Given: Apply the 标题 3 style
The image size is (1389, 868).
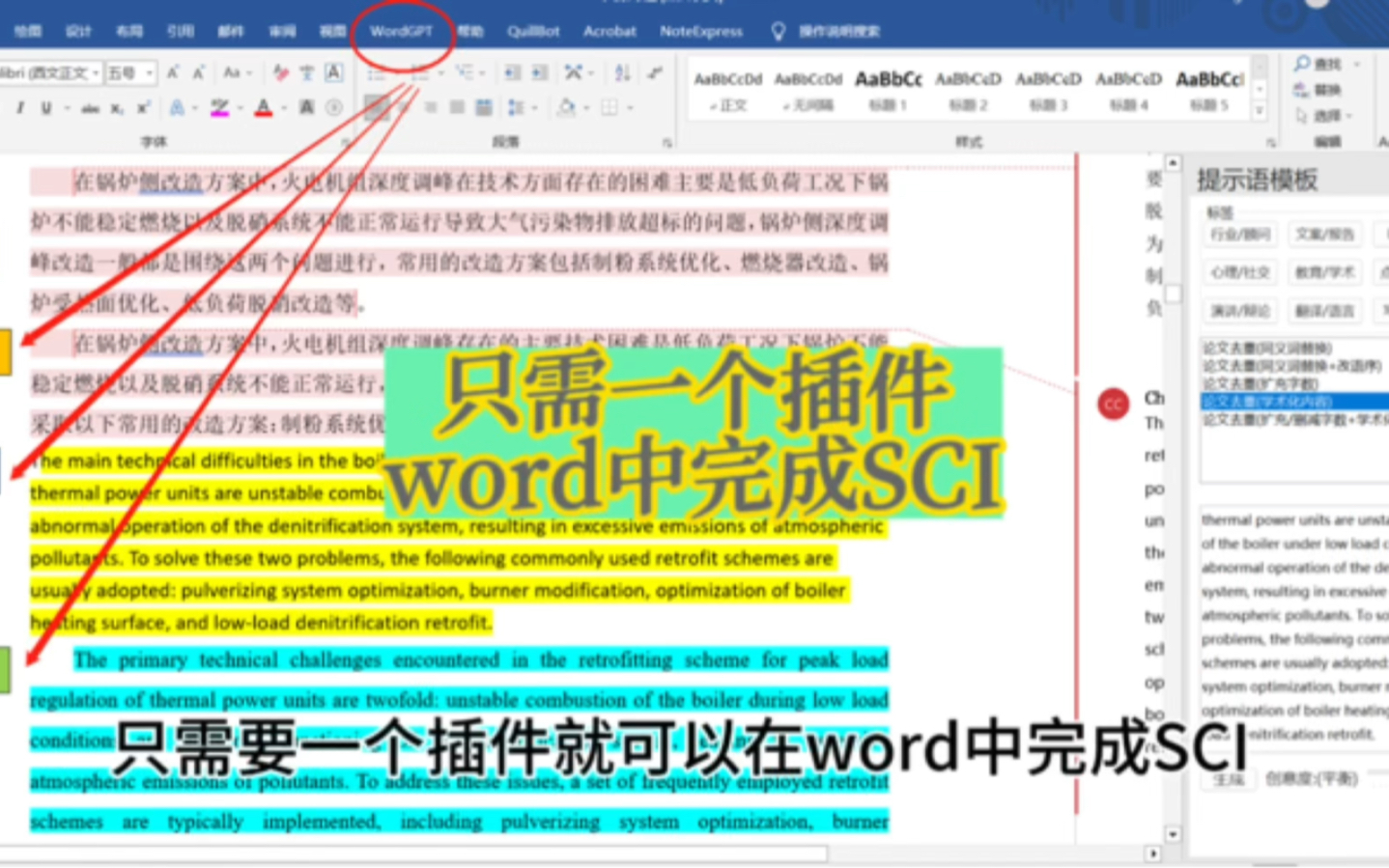Looking at the screenshot, I should (x=1048, y=90).
